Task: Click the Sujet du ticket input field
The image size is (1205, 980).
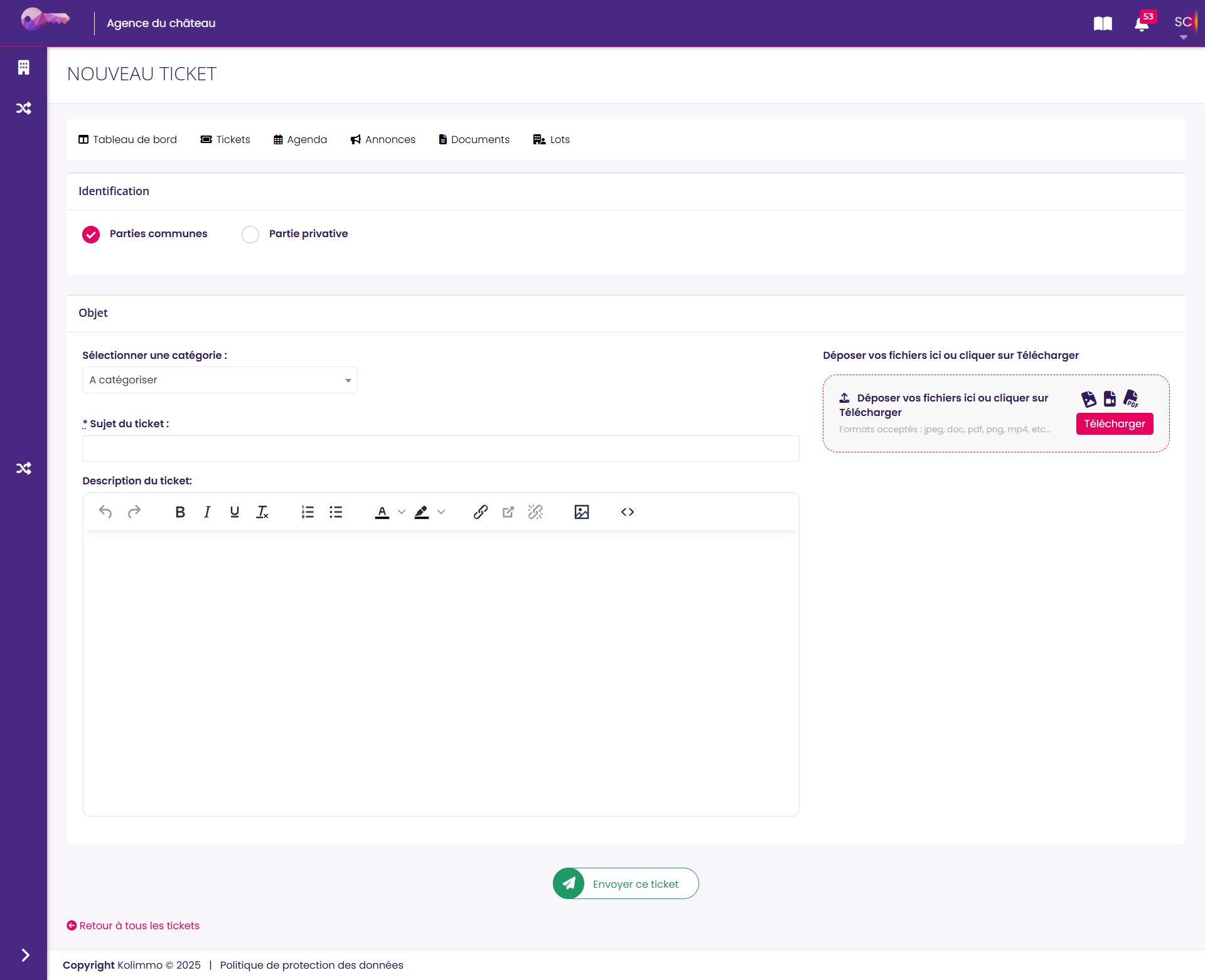Action: pyautogui.click(x=441, y=449)
